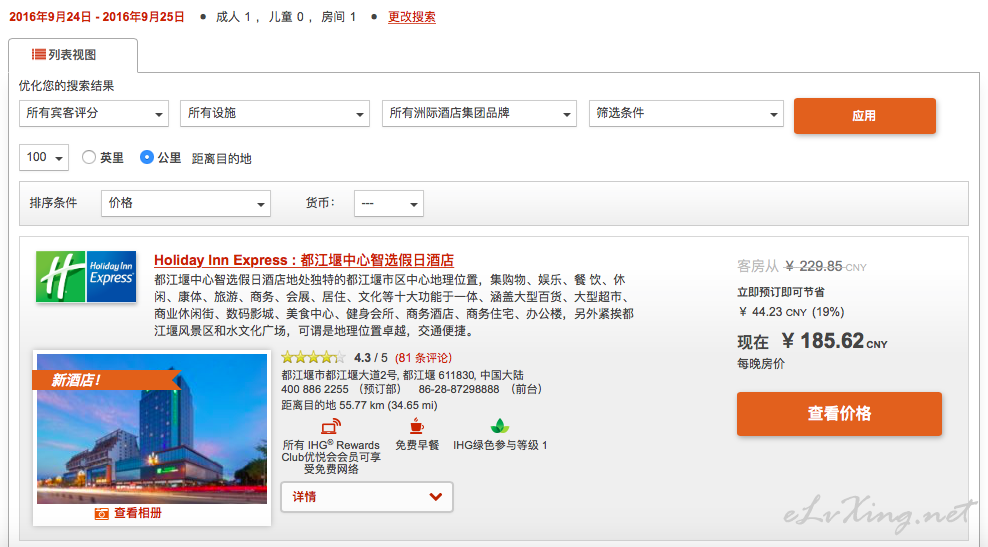This screenshot has width=988, height=547.
Task: Click the 免费早餐 label
Action: [x=416, y=445]
